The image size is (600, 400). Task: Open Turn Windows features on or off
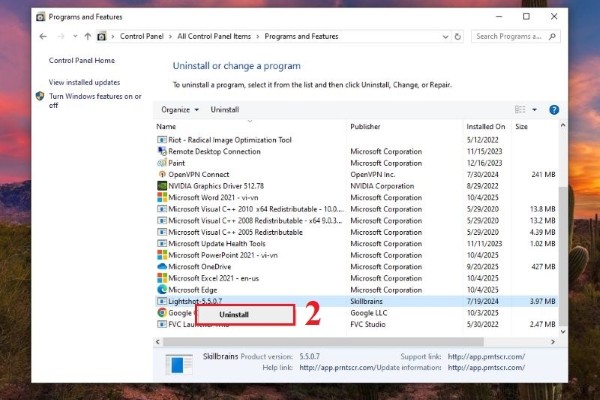pyautogui.click(x=95, y=101)
